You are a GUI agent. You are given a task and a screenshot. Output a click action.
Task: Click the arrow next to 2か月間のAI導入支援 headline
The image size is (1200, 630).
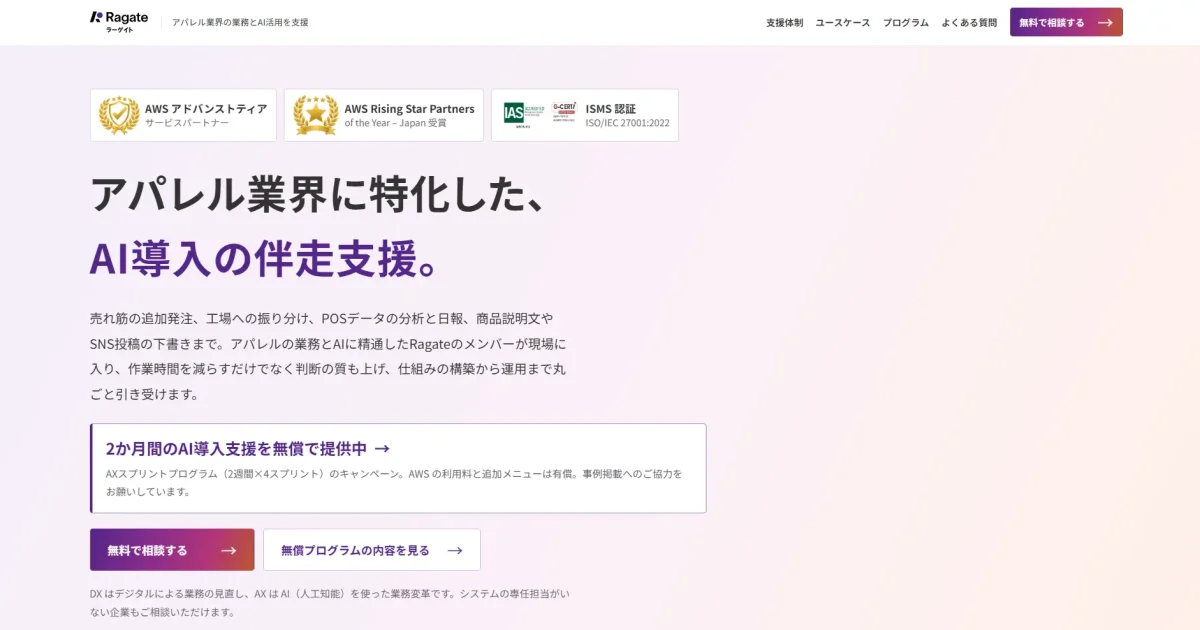[x=381, y=449]
